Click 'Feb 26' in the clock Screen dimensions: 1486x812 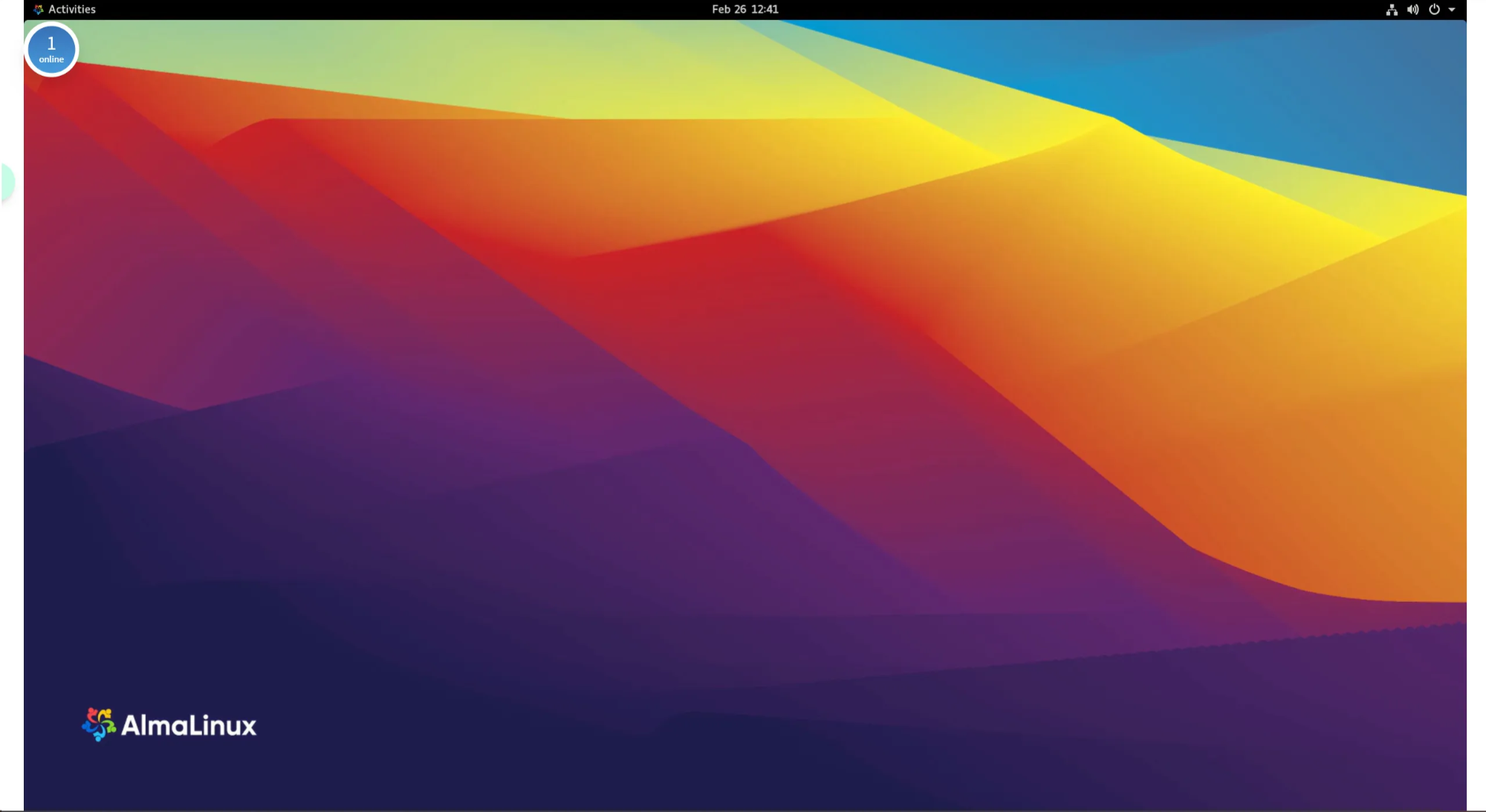tap(728, 10)
